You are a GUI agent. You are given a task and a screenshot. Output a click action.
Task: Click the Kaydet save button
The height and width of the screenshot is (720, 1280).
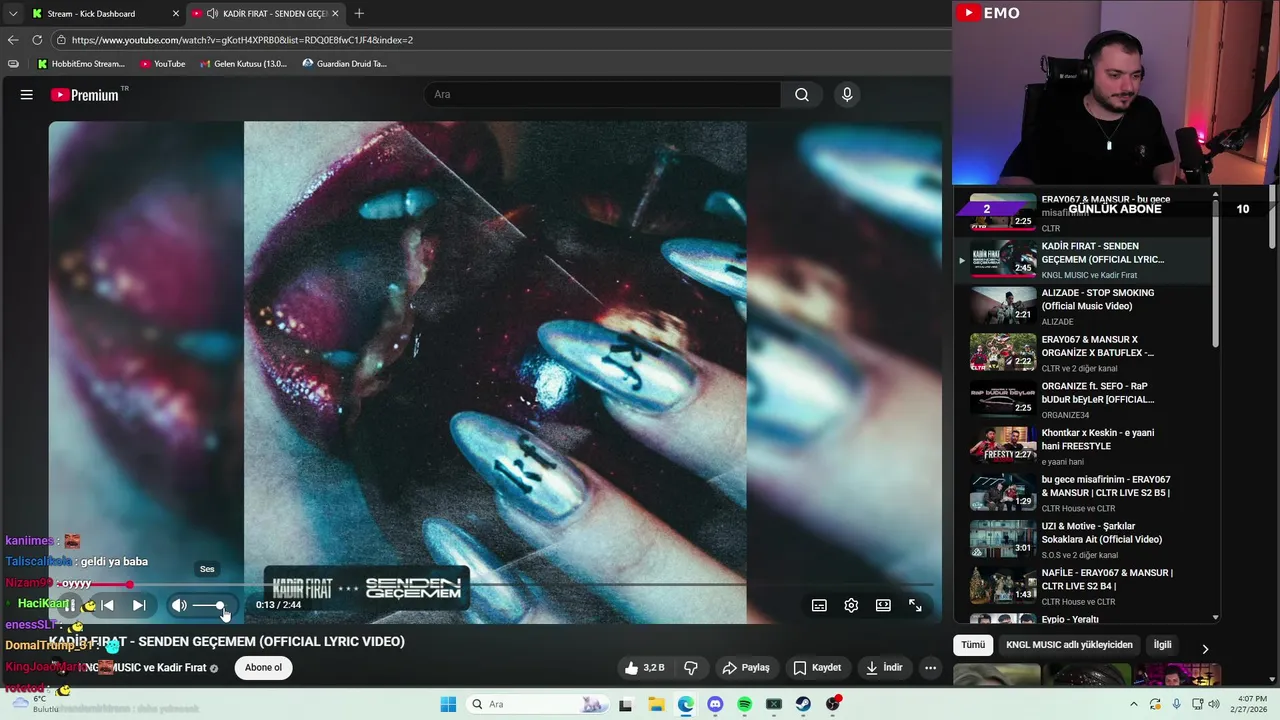point(817,668)
